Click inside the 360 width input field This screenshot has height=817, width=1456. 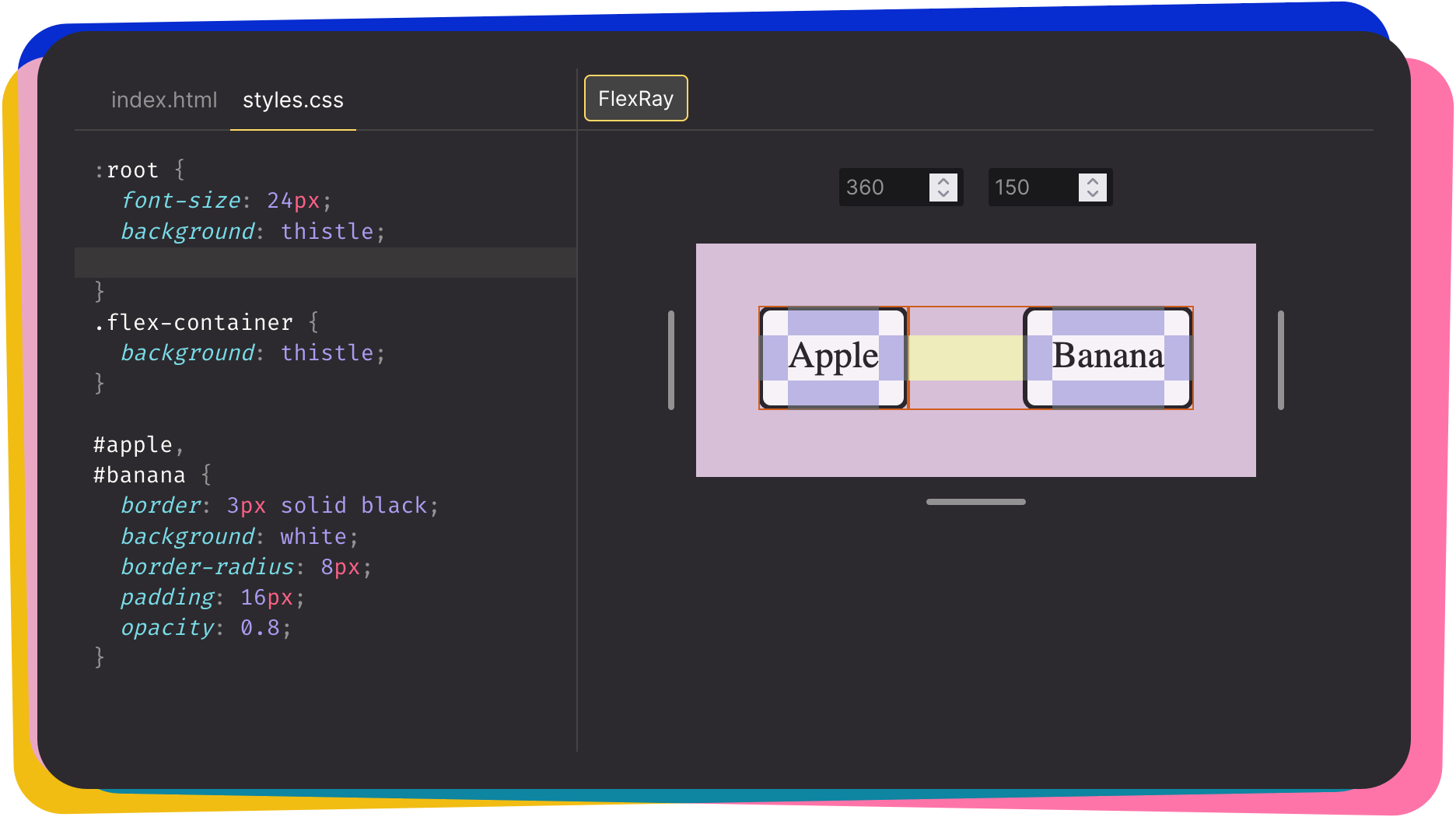coord(879,187)
